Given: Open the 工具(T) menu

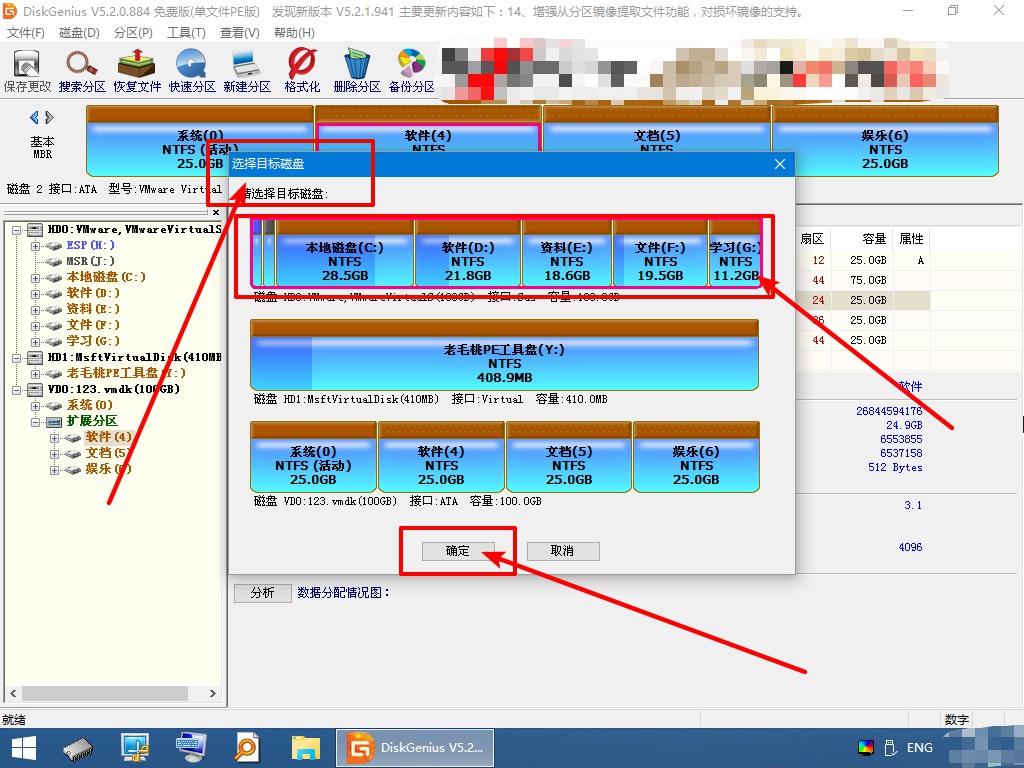Looking at the screenshot, I should [x=186, y=33].
